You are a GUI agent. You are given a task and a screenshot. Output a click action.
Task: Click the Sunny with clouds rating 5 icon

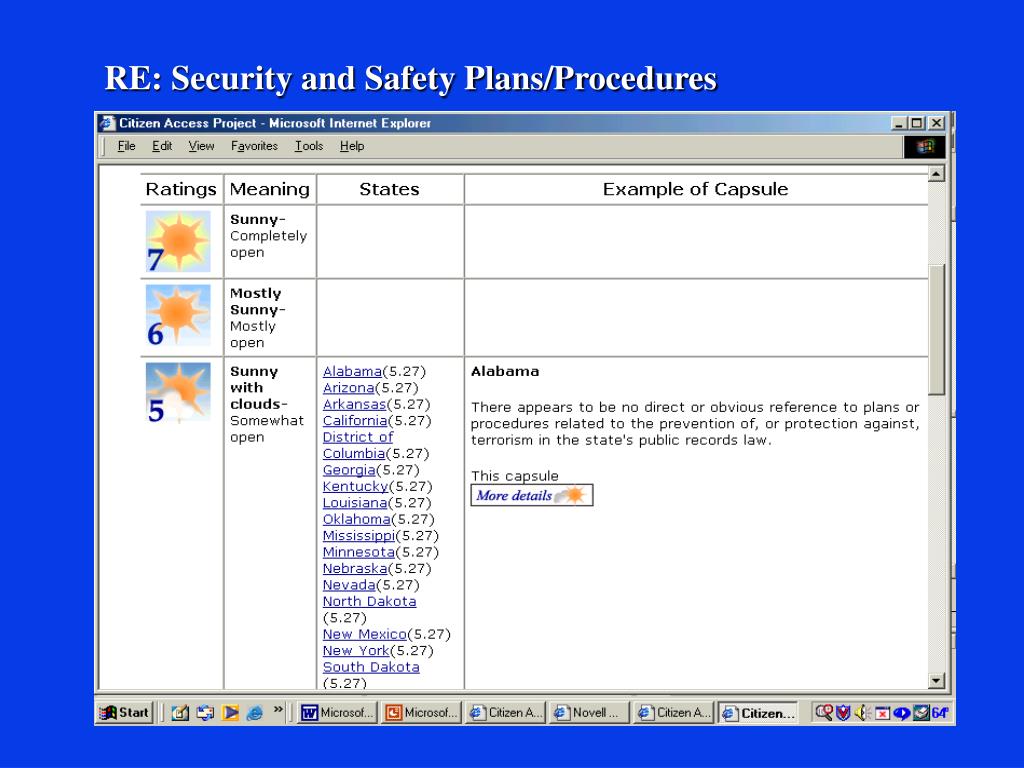(x=178, y=392)
